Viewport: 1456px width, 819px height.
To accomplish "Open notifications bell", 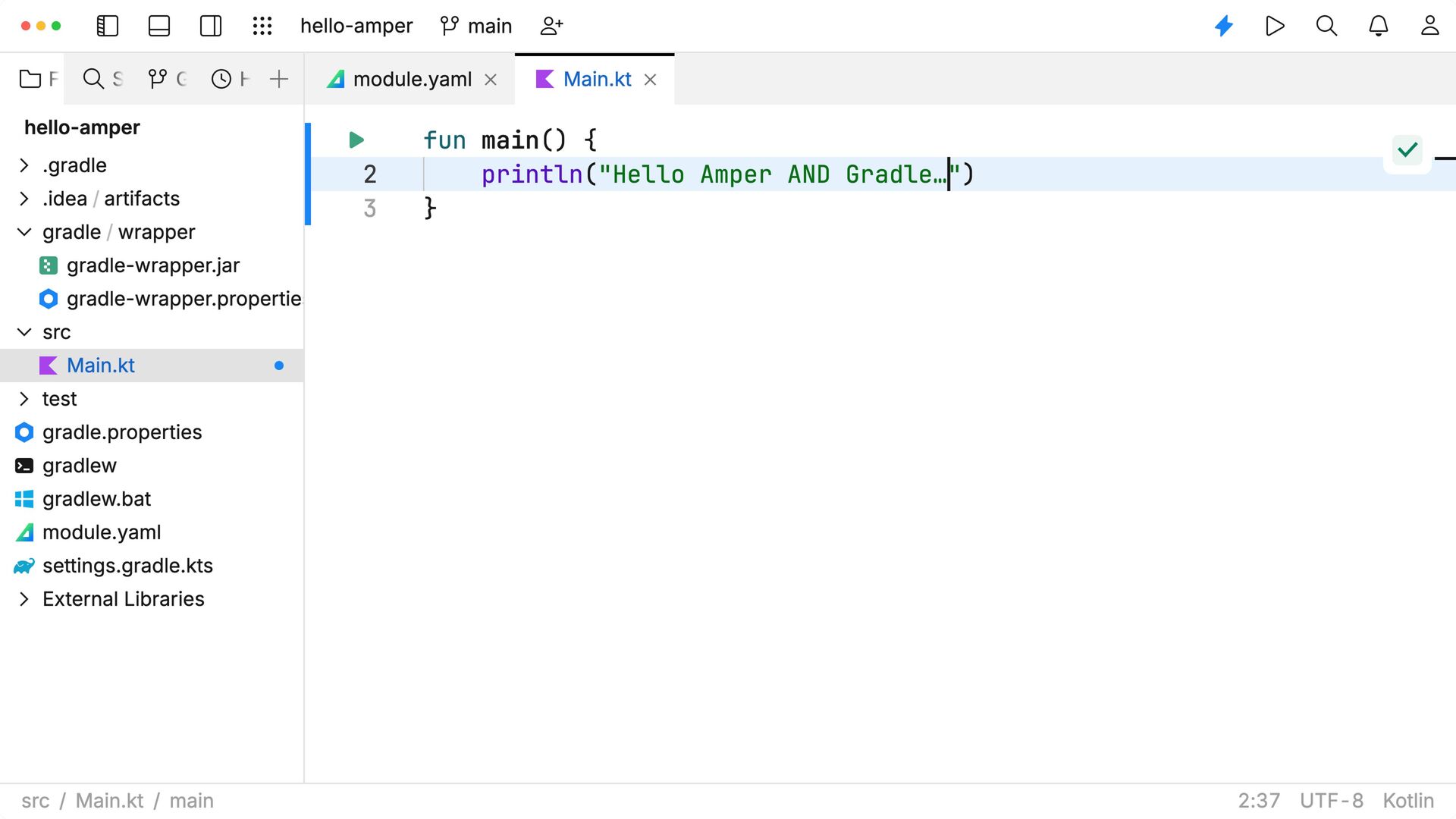I will tap(1378, 26).
